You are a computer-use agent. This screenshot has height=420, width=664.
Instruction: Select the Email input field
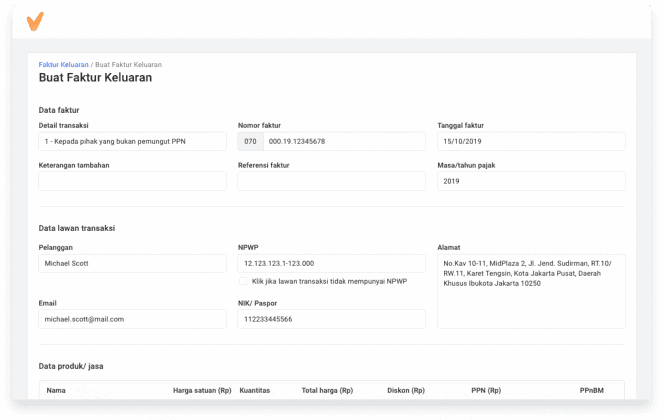pos(132,319)
